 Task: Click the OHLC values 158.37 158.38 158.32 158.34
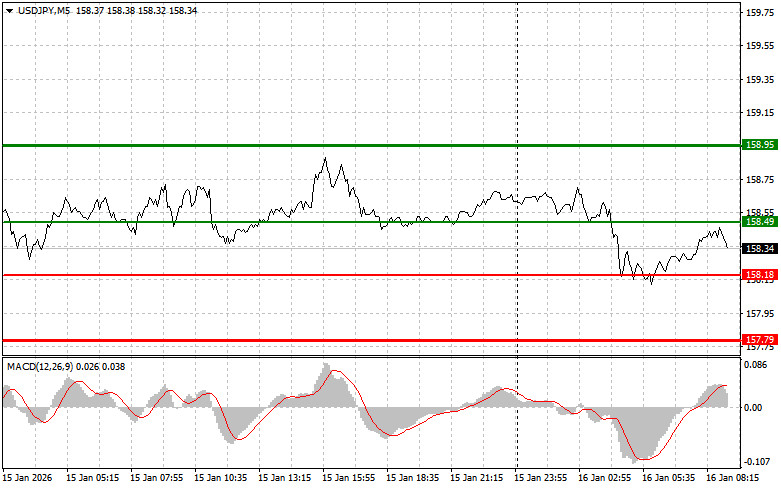coord(136,11)
